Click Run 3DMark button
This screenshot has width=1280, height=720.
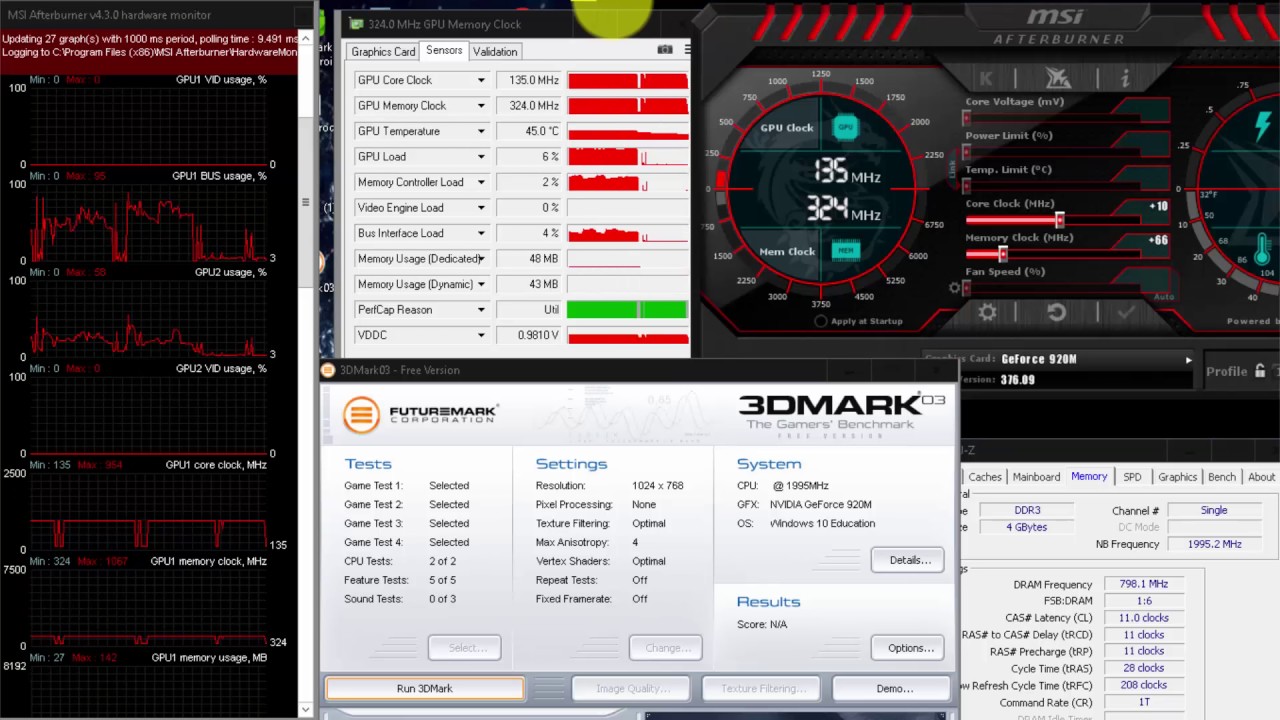424,688
